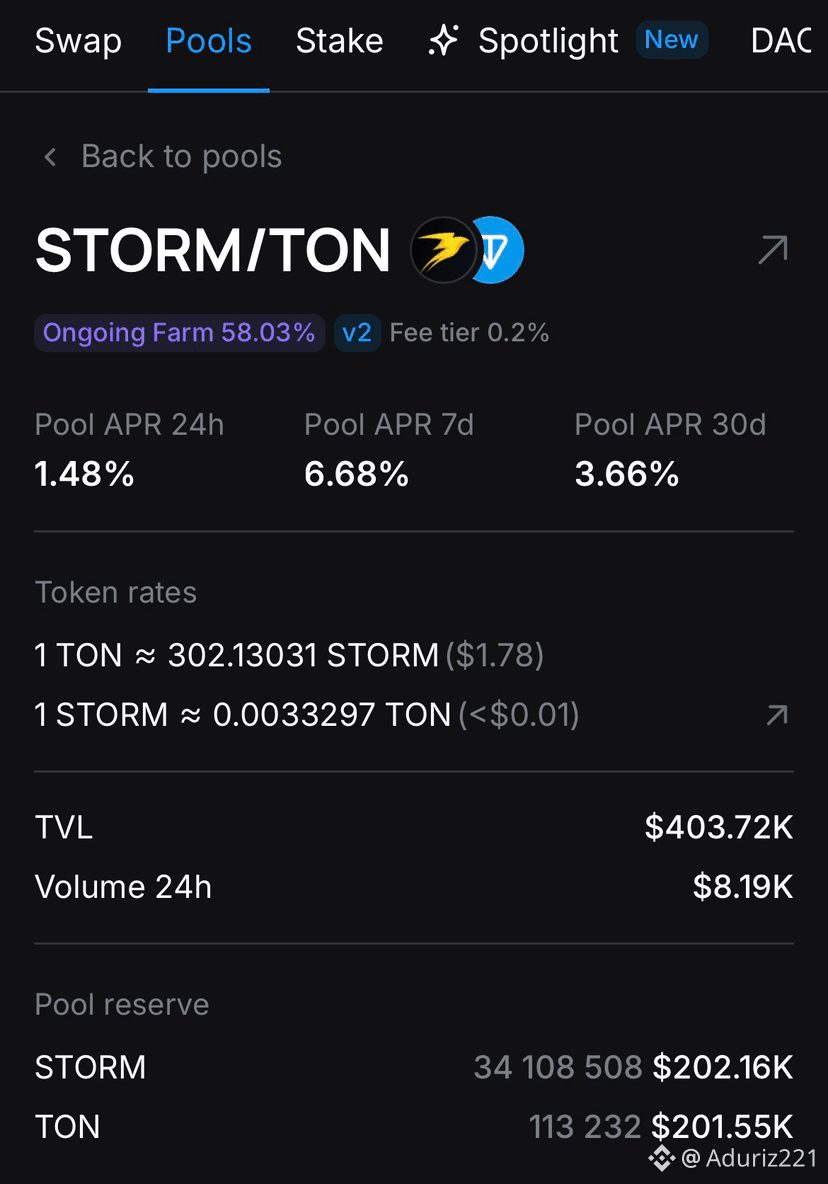Click the TVL value $403.72K
Screen dimensions: 828x1184
point(719,828)
